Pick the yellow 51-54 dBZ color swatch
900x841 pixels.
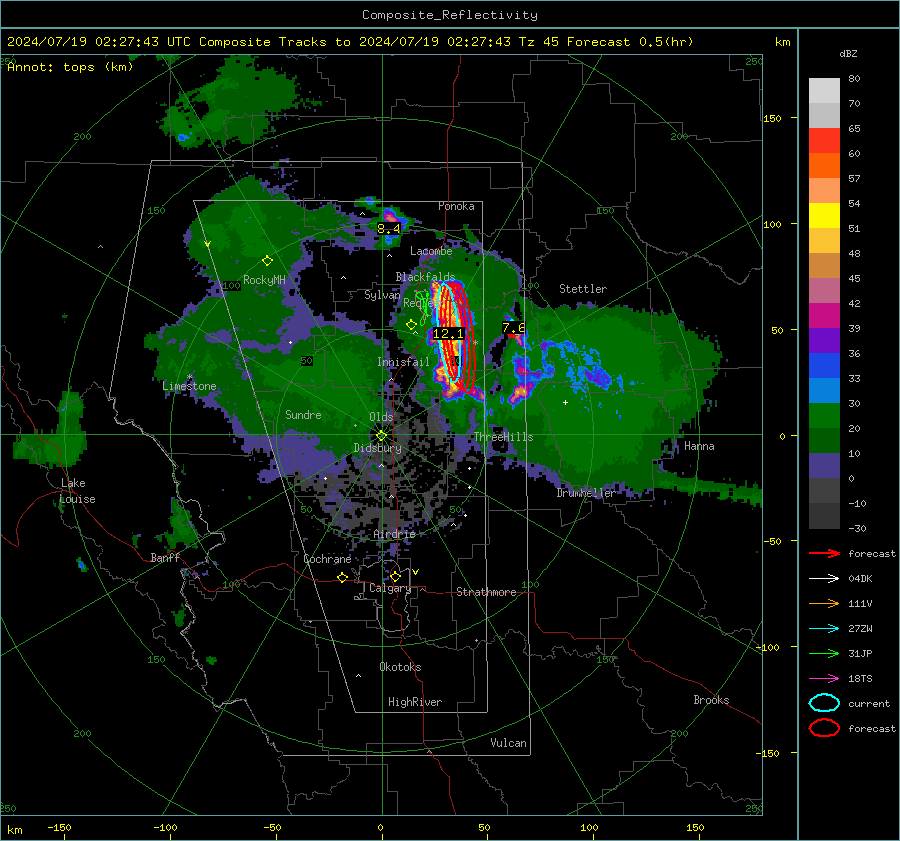tap(824, 216)
